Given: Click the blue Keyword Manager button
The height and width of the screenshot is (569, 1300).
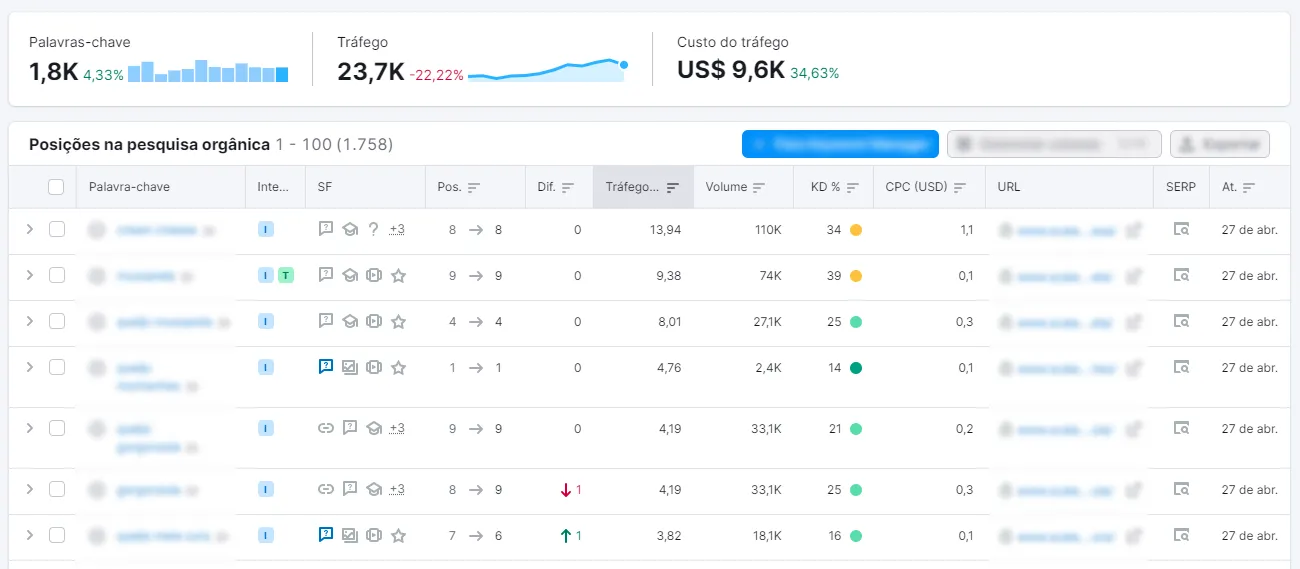Looking at the screenshot, I should [x=840, y=144].
